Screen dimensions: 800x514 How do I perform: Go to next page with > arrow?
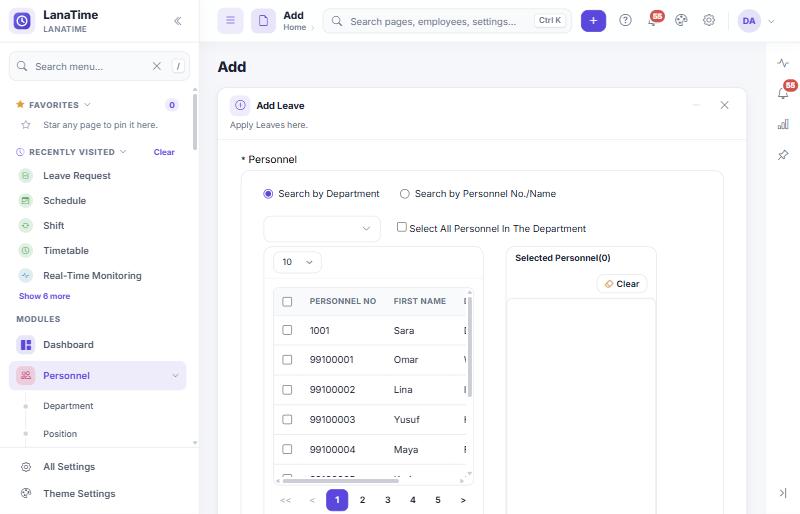463,500
